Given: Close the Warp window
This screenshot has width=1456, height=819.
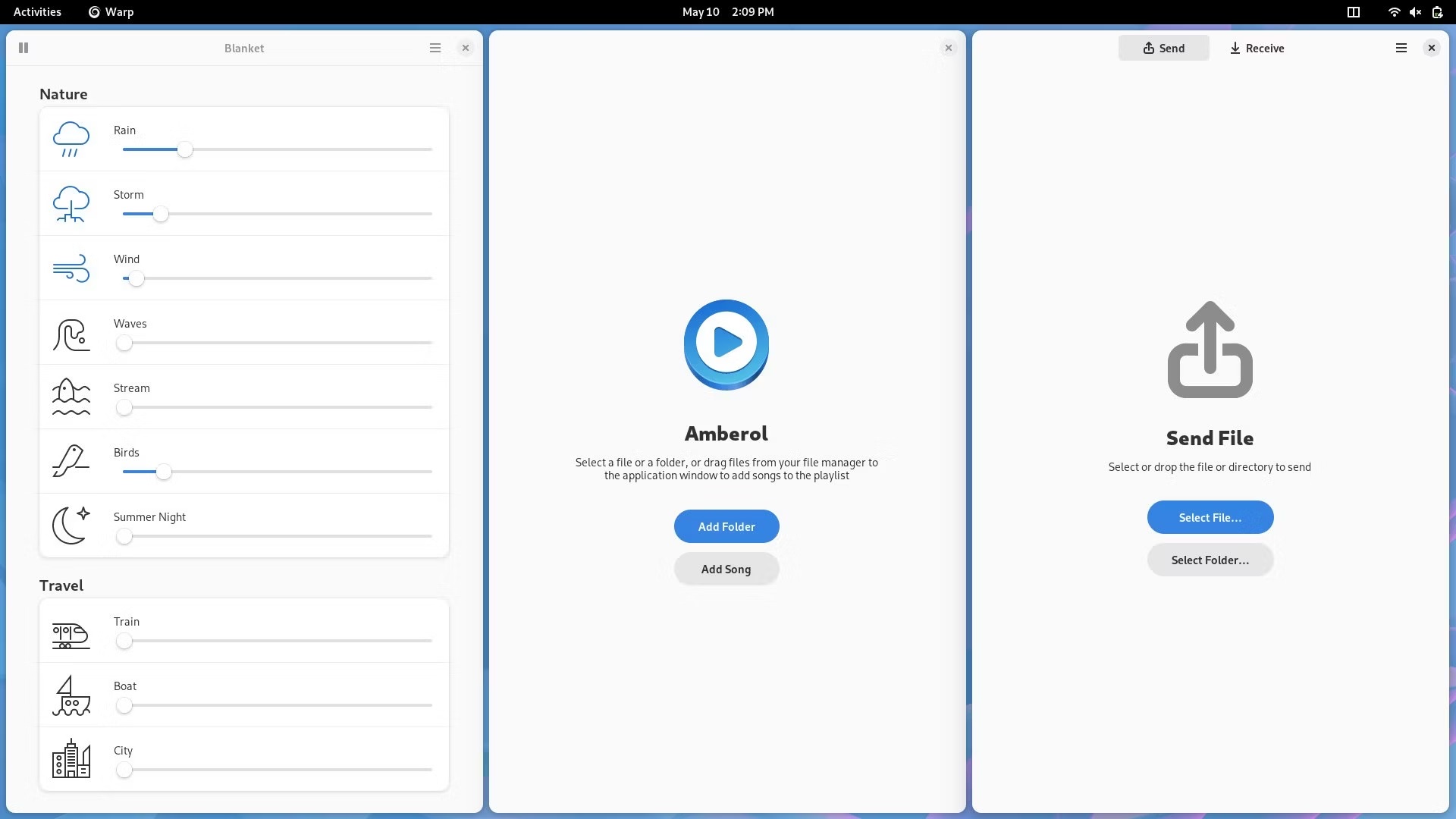Looking at the screenshot, I should [1432, 48].
